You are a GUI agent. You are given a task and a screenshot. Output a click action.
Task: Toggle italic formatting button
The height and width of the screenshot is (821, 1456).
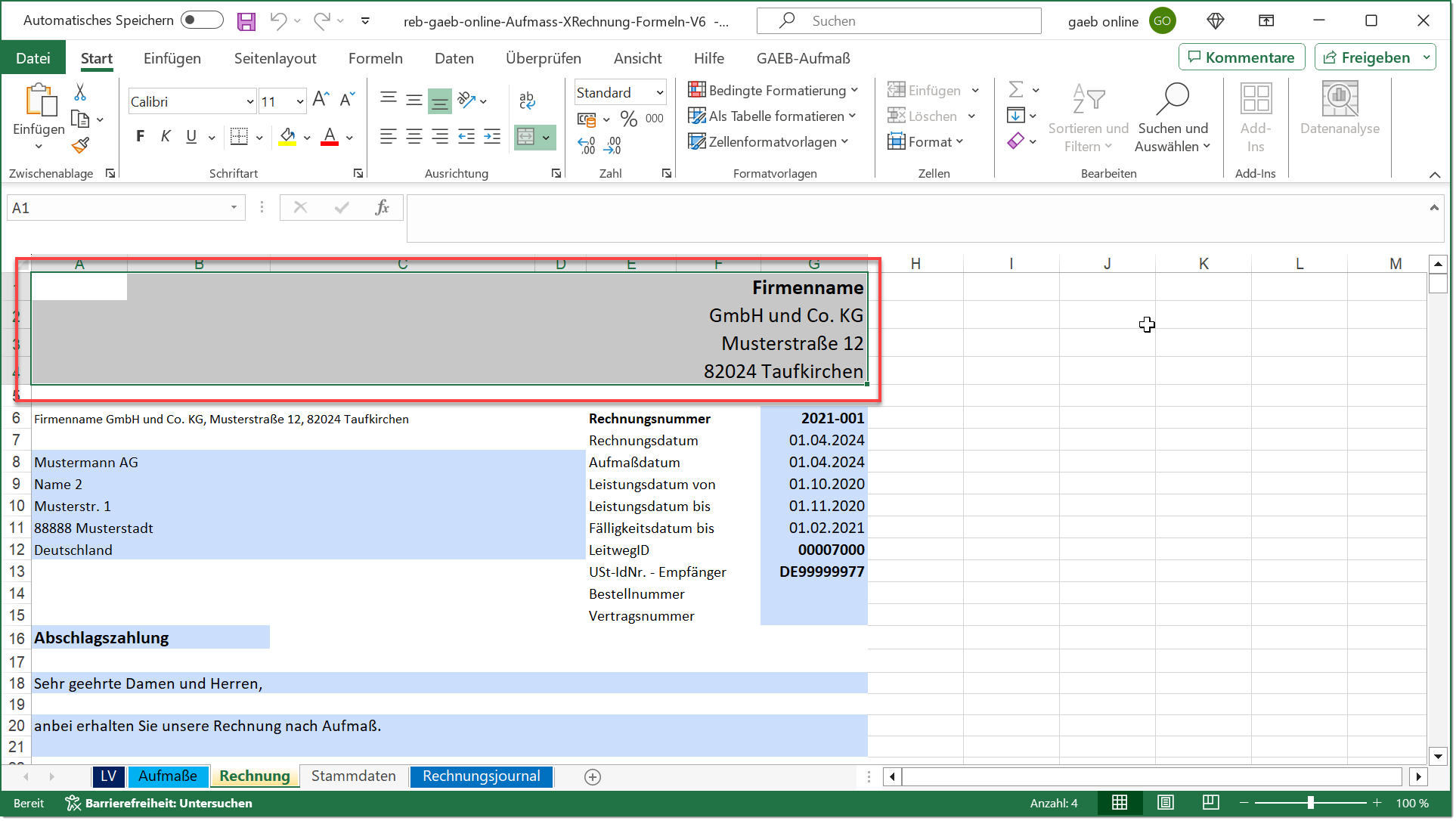[166, 137]
